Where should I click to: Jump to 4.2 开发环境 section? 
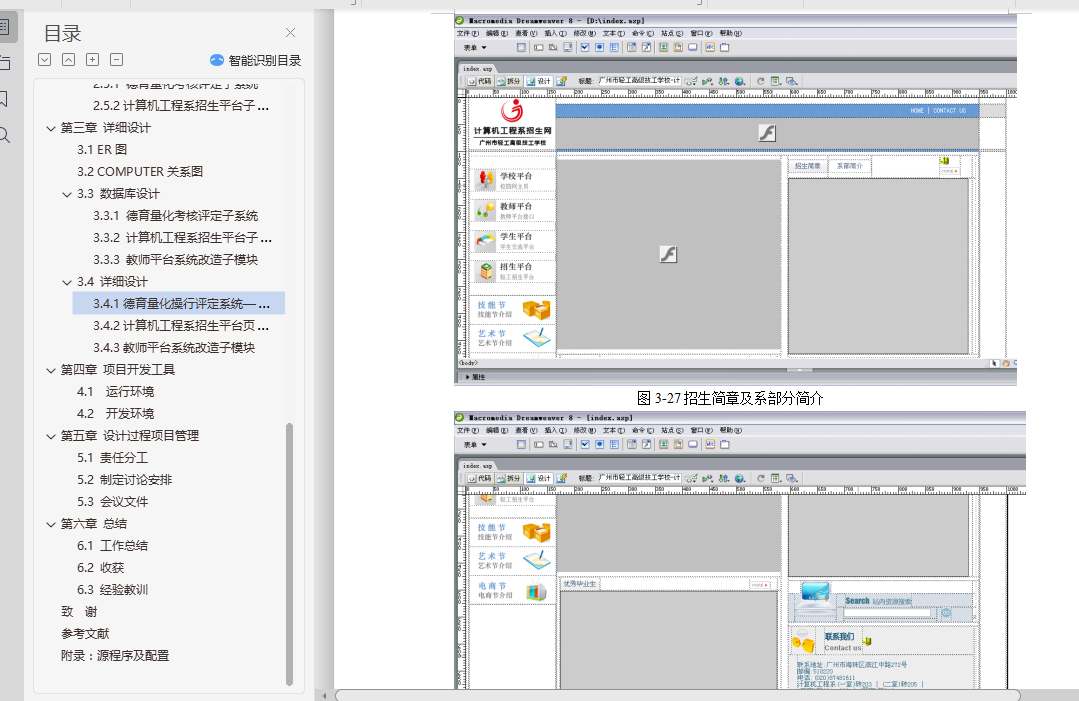pyautogui.click(x=116, y=414)
